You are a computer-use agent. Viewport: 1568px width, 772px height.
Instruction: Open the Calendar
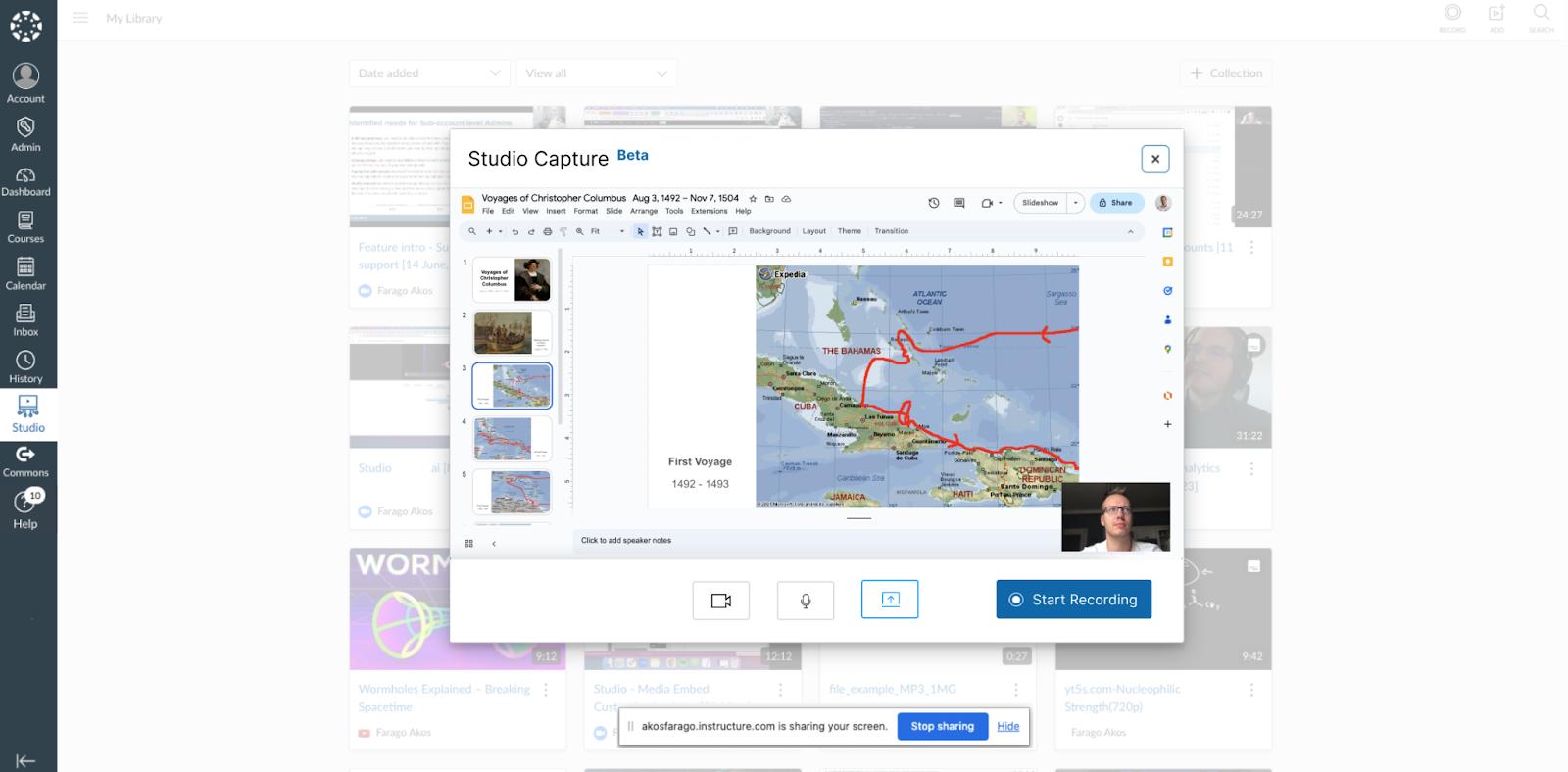click(25, 274)
